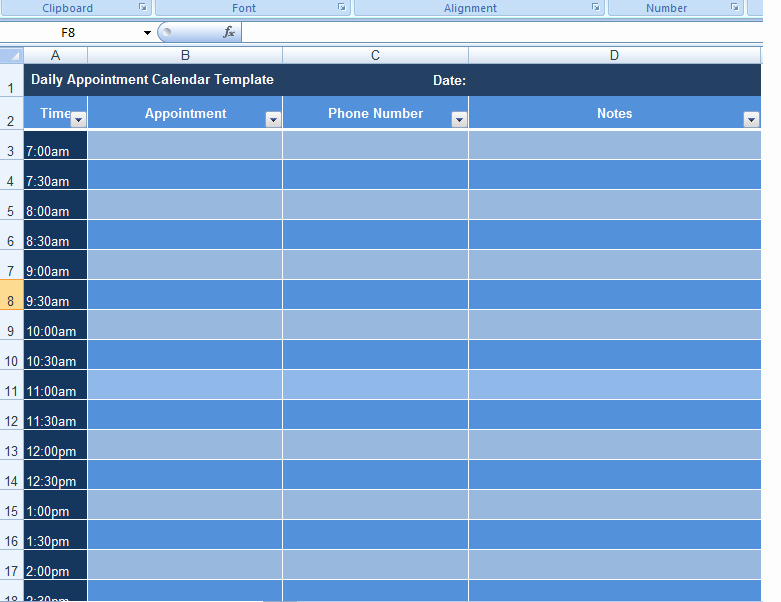Click the Phone Number cell for 8:00am

(x=376, y=205)
